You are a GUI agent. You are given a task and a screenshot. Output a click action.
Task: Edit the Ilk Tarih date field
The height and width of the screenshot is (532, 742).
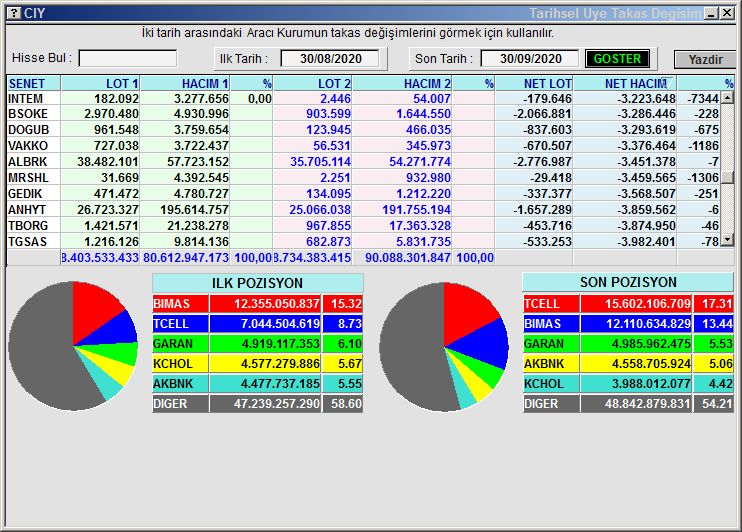click(330, 59)
